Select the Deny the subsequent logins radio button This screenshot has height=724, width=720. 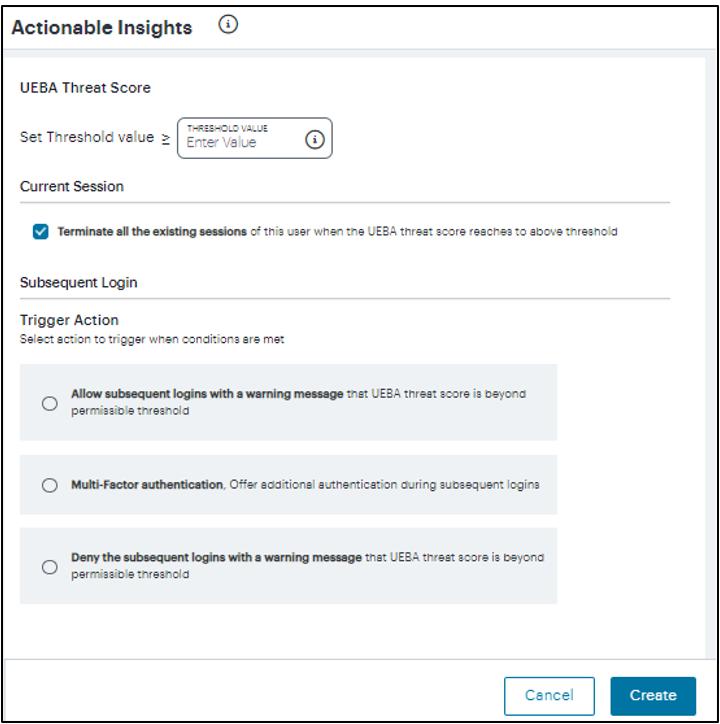(x=50, y=567)
